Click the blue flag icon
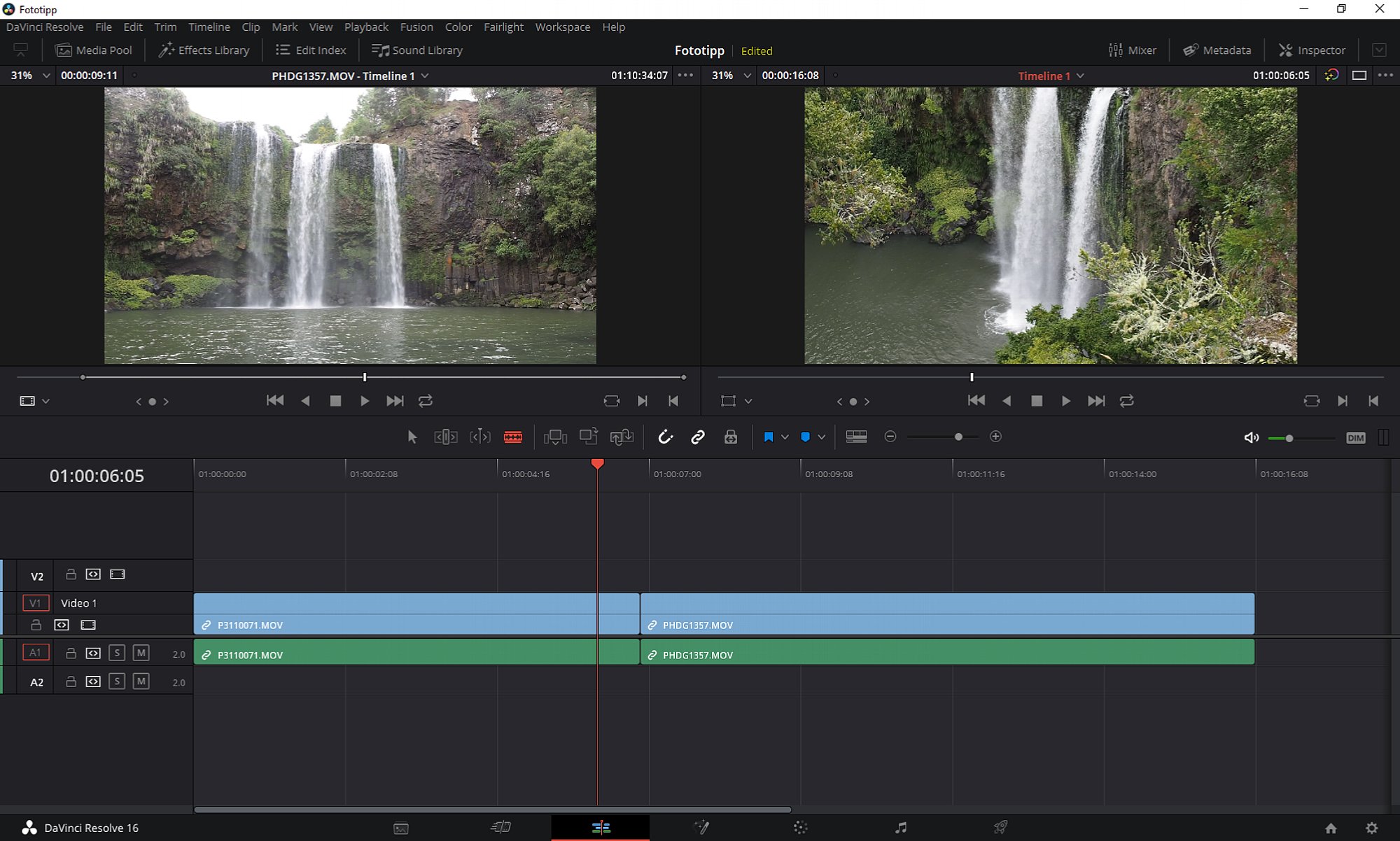Screen dimensions: 1400x841 [769, 437]
